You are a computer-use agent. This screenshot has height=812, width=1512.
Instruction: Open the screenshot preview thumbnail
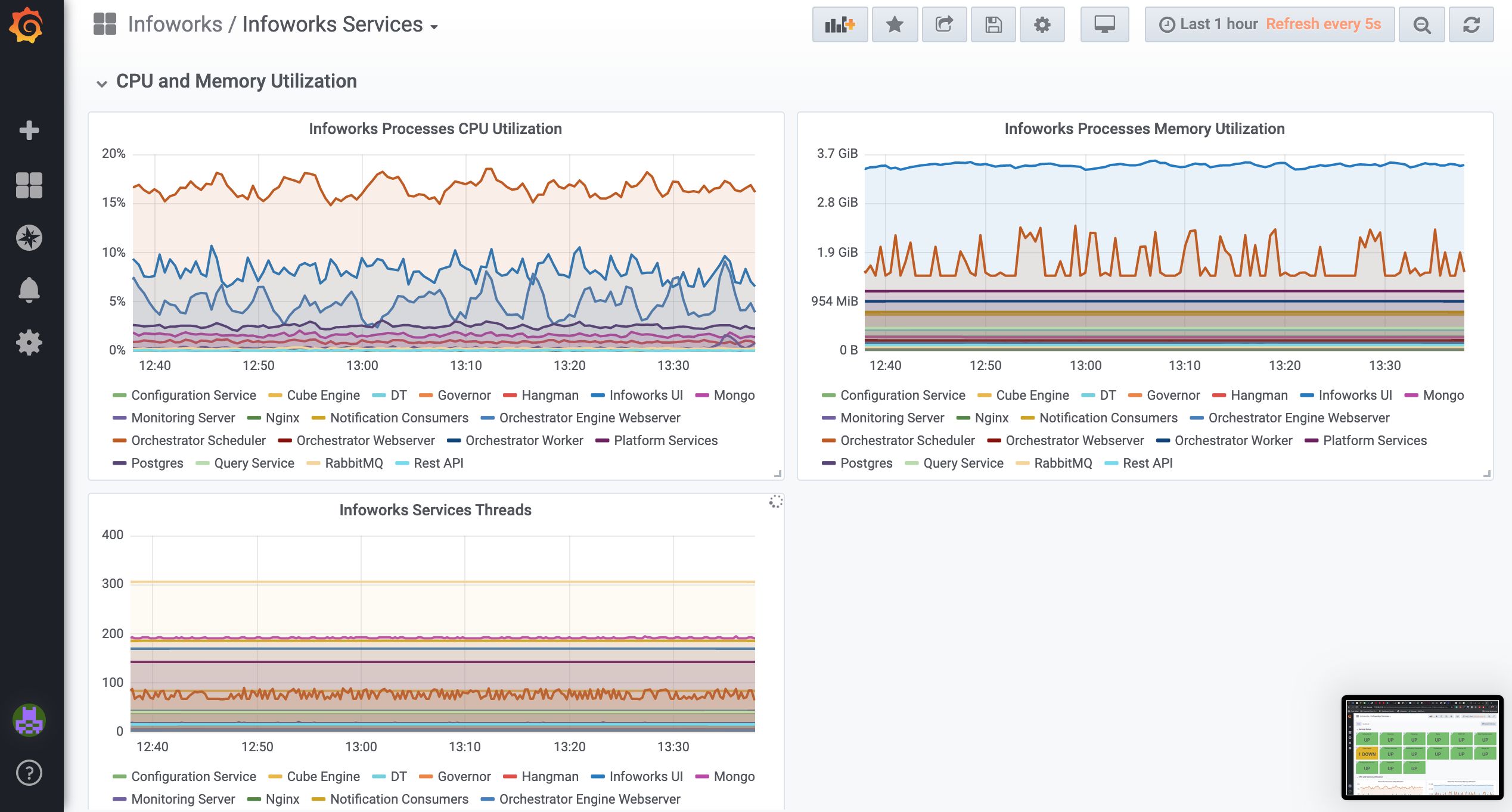tap(1422, 747)
